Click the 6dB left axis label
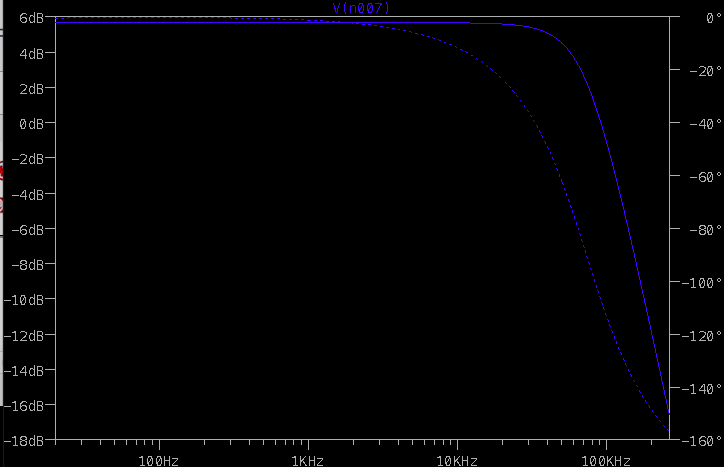 pos(31,18)
